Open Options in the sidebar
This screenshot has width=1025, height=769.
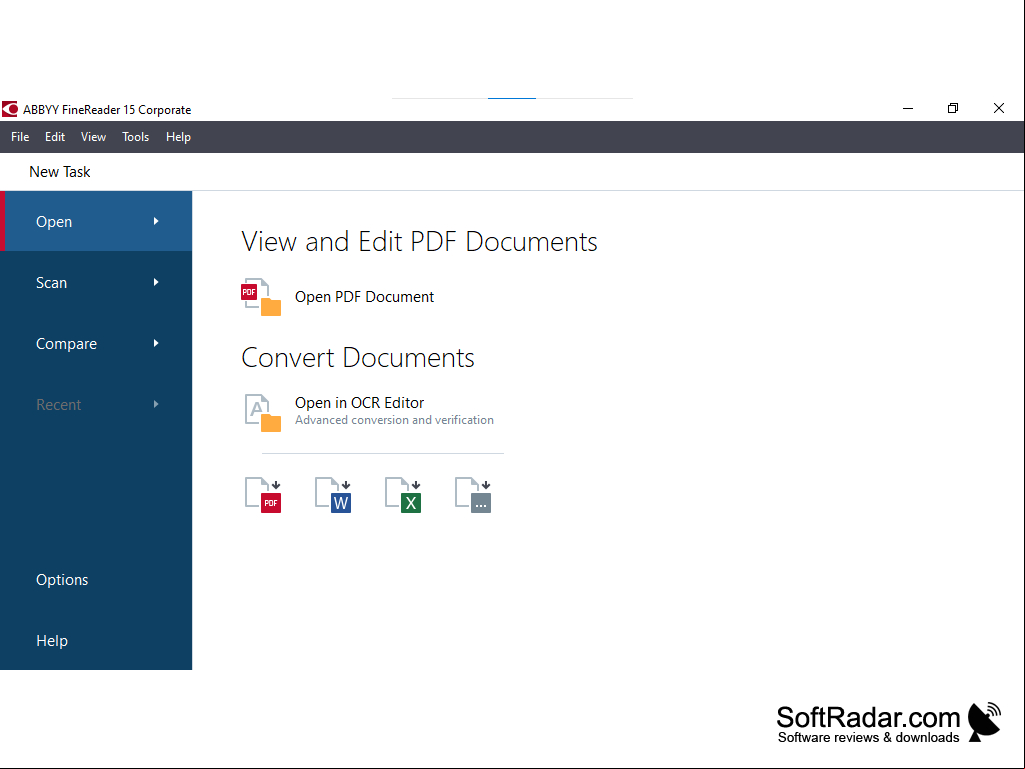pos(62,580)
